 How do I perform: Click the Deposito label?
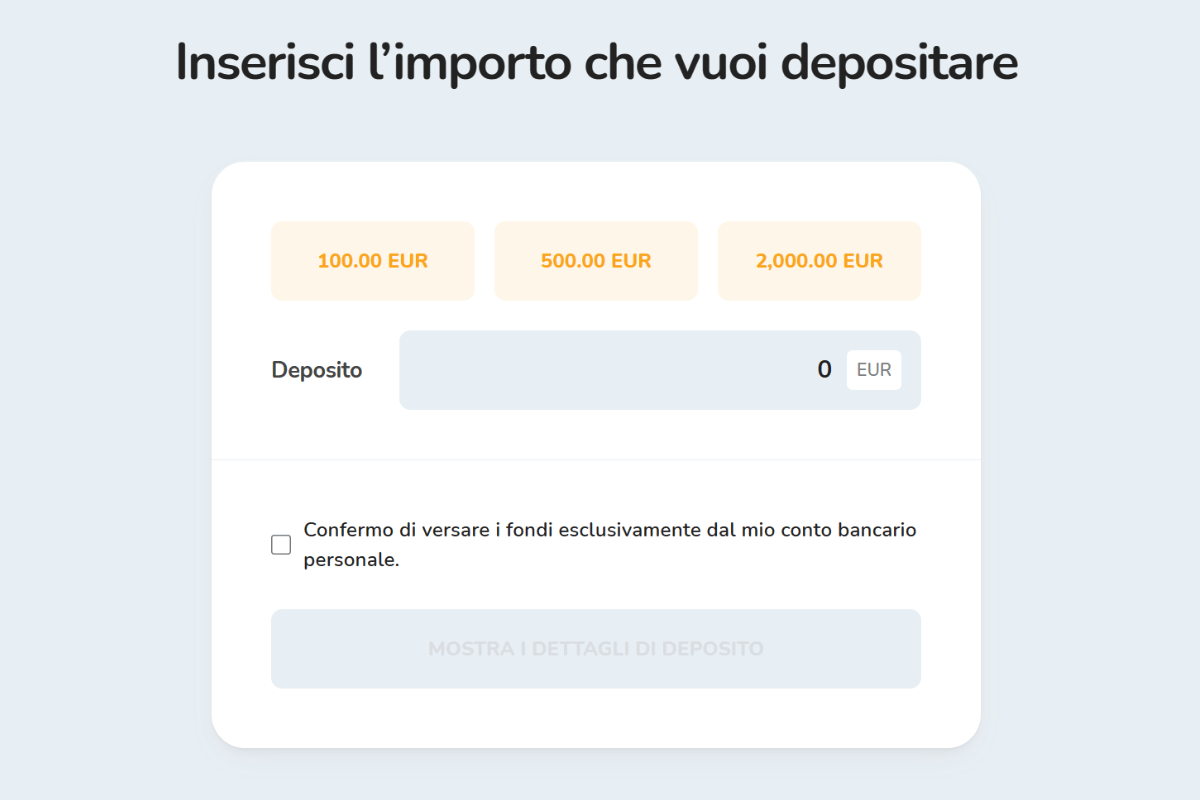316,369
